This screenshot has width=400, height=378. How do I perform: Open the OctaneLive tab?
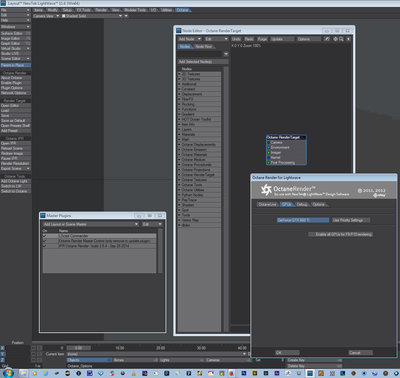click(x=267, y=204)
